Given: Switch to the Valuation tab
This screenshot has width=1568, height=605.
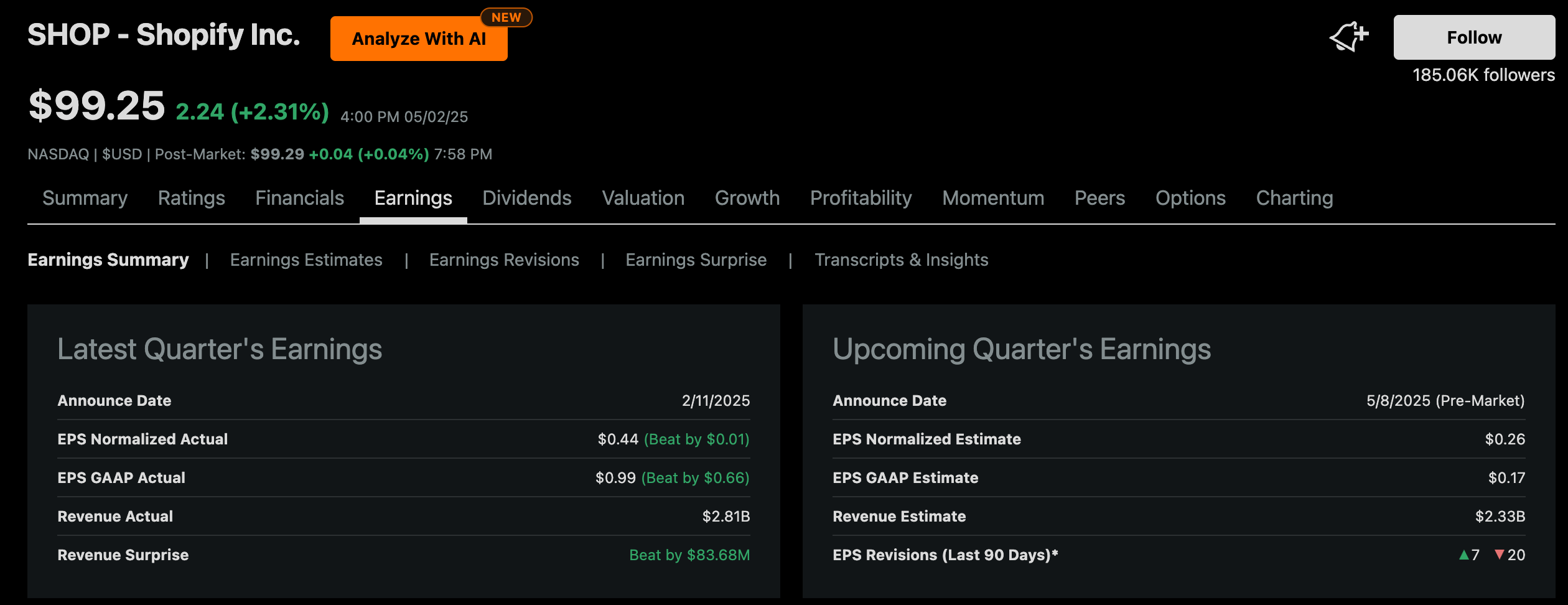Looking at the screenshot, I should click(x=643, y=198).
